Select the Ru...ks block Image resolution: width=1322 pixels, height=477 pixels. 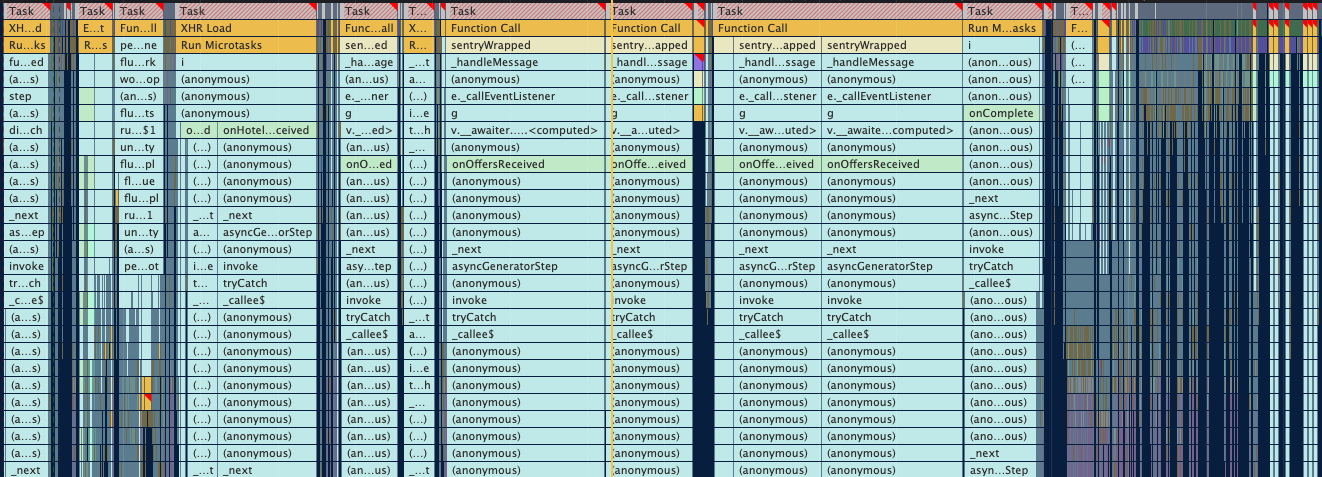[25, 45]
